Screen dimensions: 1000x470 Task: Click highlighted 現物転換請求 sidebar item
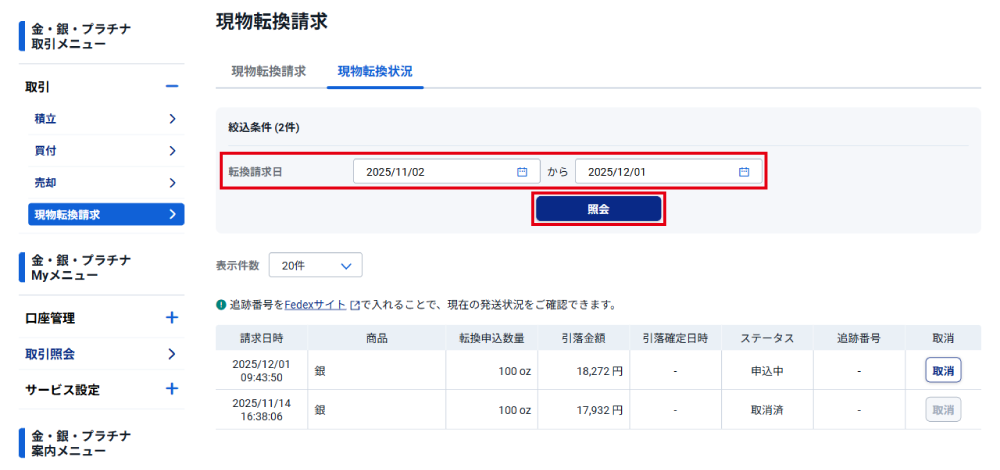105,214
